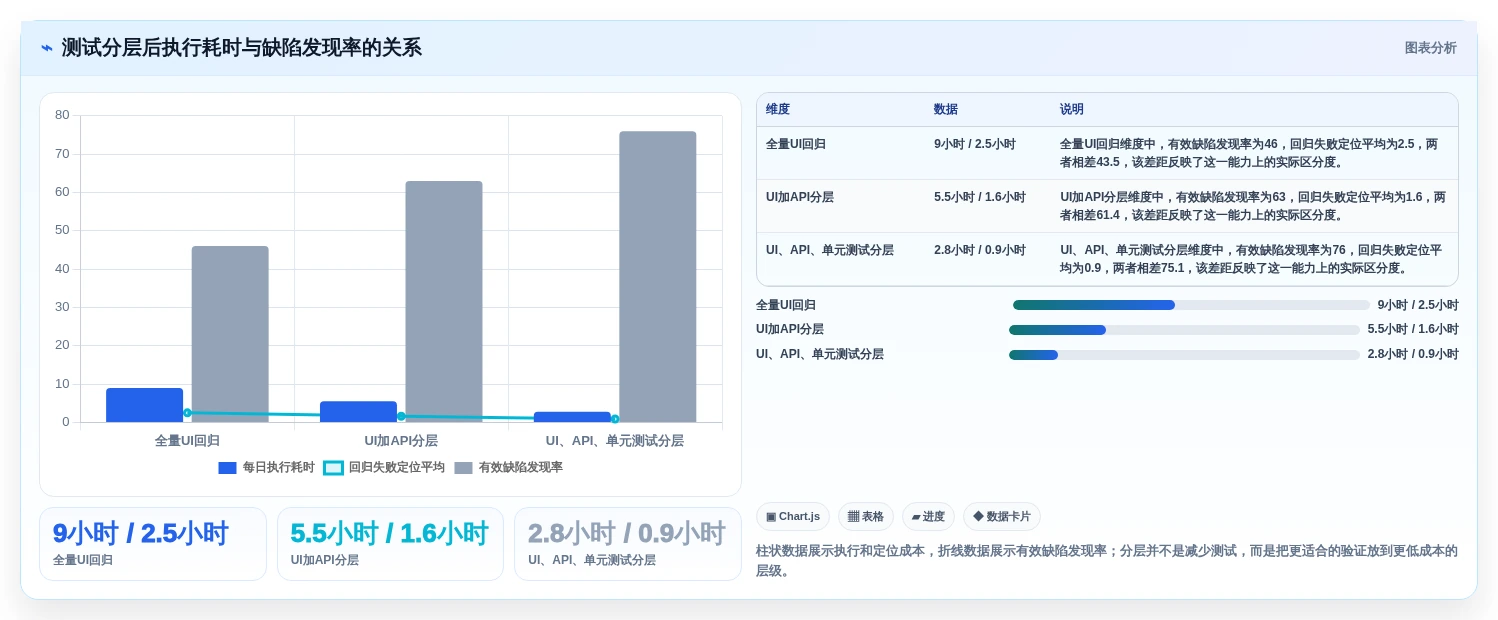The width and height of the screenshot is (1498, 620).
Task: Click x-axis label UI加API分层
Action: click(401, 440)
